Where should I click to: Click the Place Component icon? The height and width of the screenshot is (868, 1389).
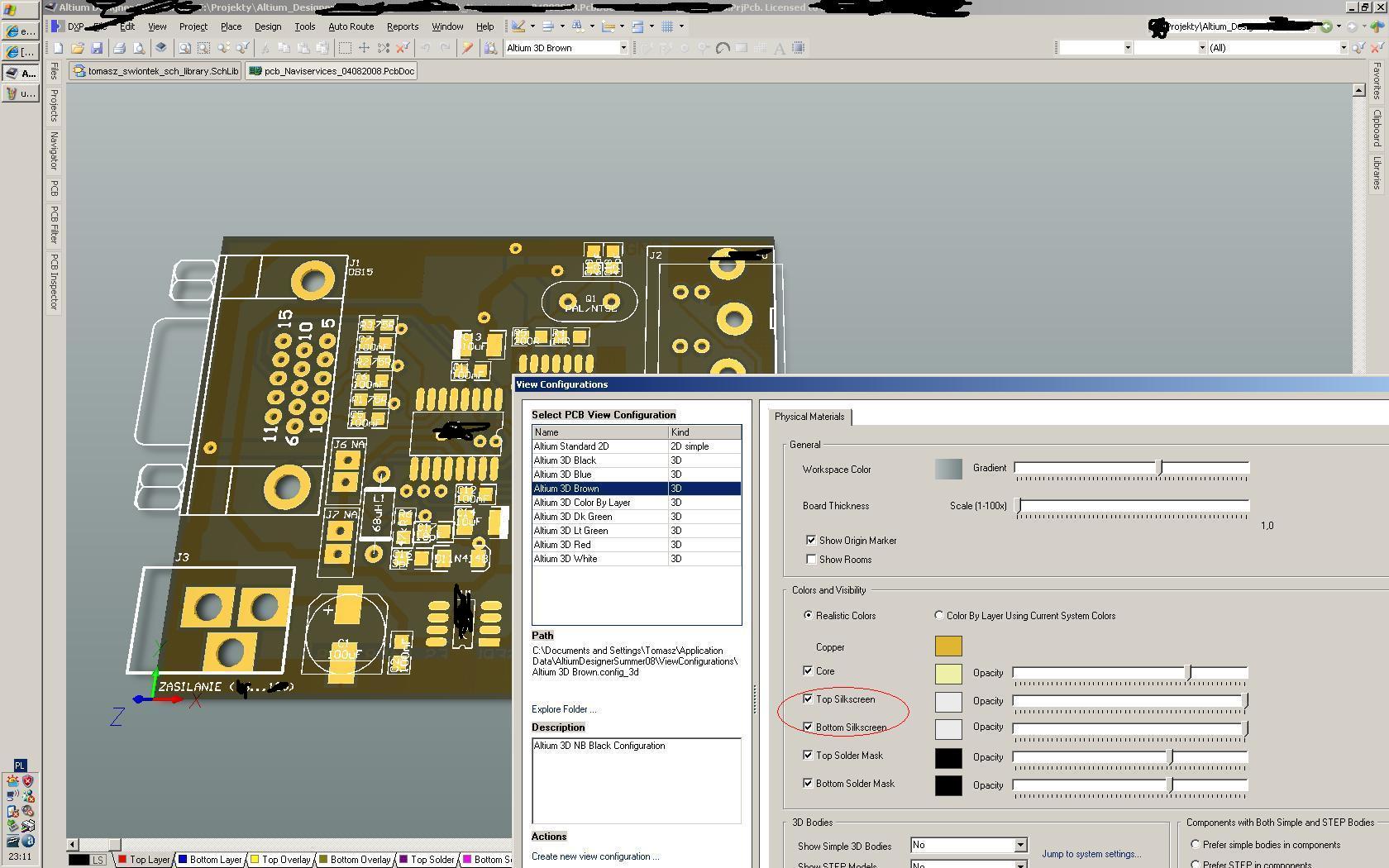(799, 48)
